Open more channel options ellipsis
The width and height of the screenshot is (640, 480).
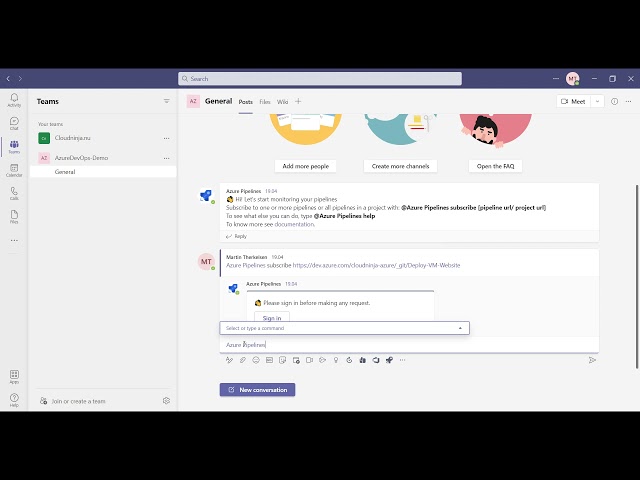coord(629,101)
